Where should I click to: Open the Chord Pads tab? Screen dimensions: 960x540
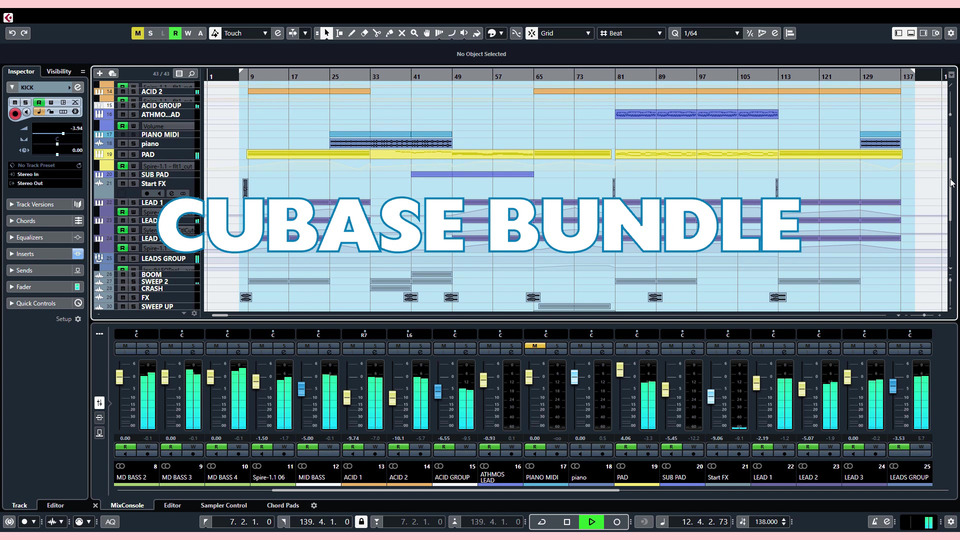point(283,506)
